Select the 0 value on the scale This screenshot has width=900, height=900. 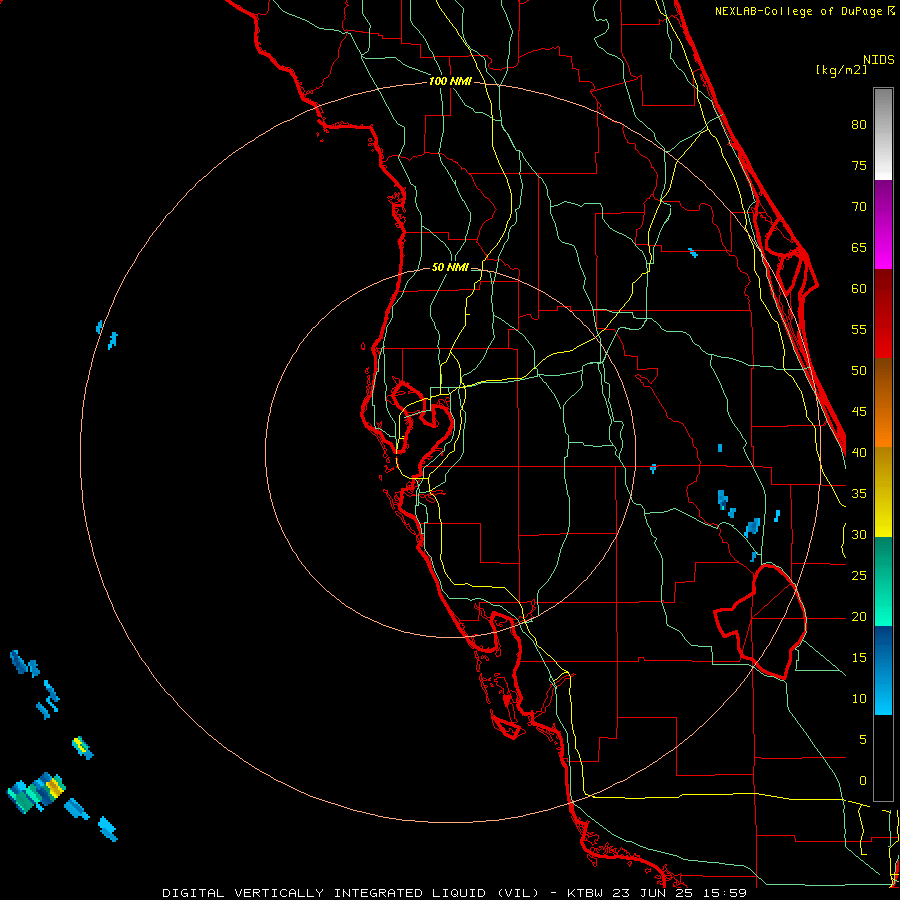point(863,781)
